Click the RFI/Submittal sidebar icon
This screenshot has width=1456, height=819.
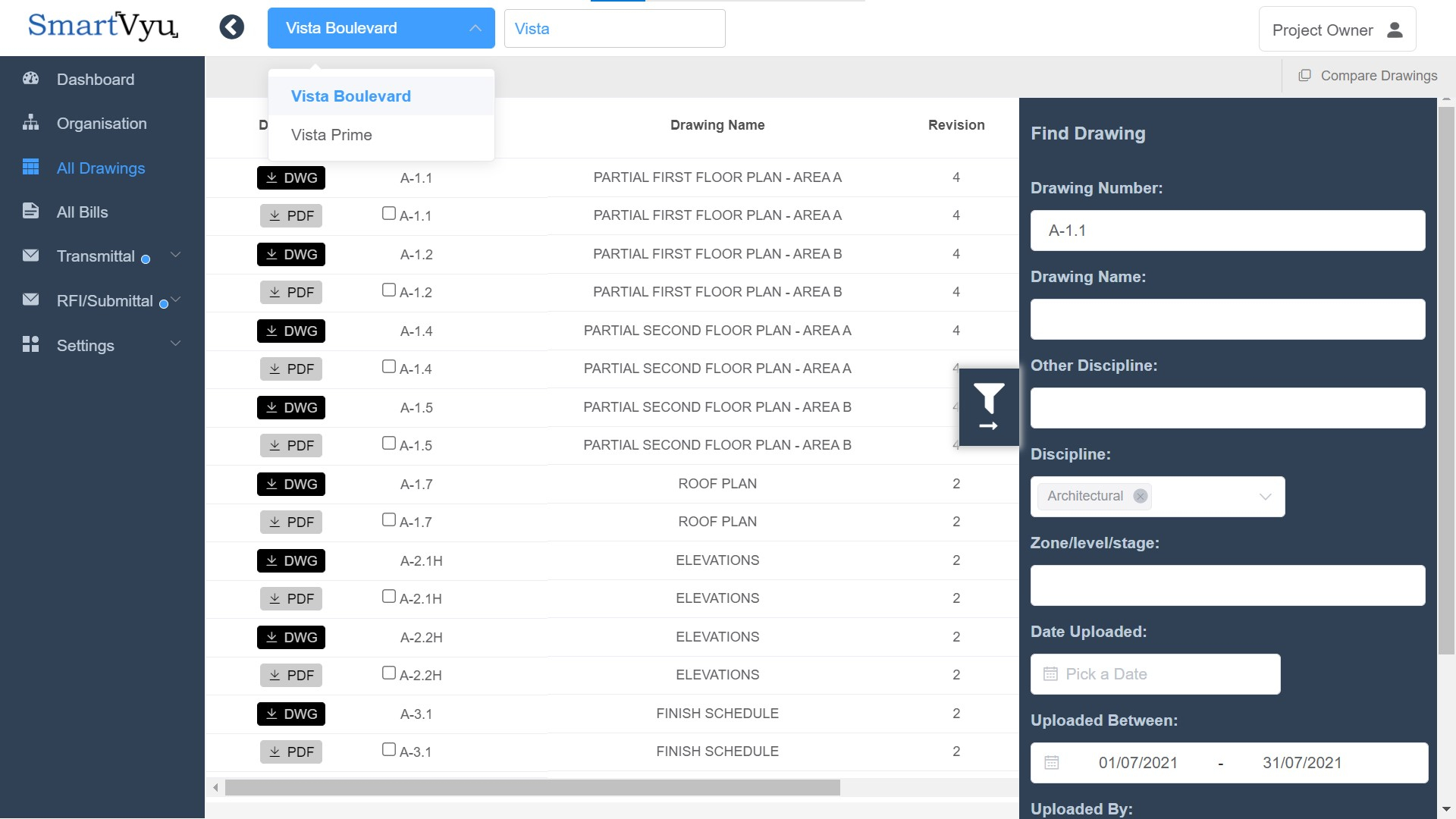(x=29, y=300)
